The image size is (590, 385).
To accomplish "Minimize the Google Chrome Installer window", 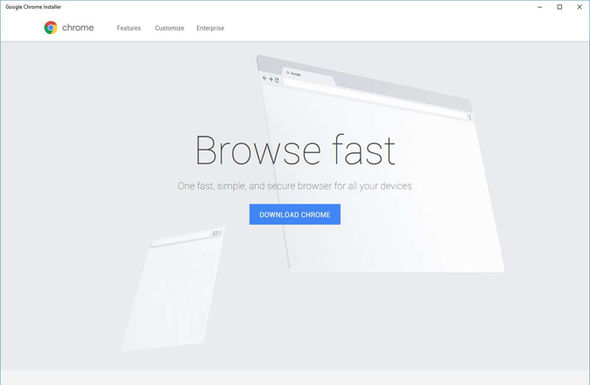I will point(540,7).
